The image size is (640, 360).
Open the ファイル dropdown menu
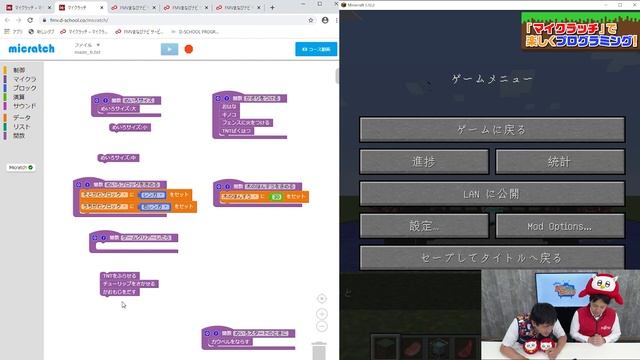(x=87, y=45)
